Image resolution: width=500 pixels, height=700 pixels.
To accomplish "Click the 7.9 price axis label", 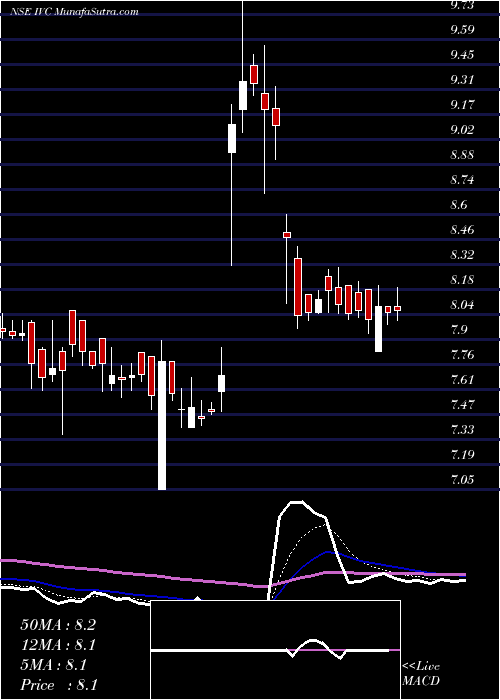I will pos(460,330).
